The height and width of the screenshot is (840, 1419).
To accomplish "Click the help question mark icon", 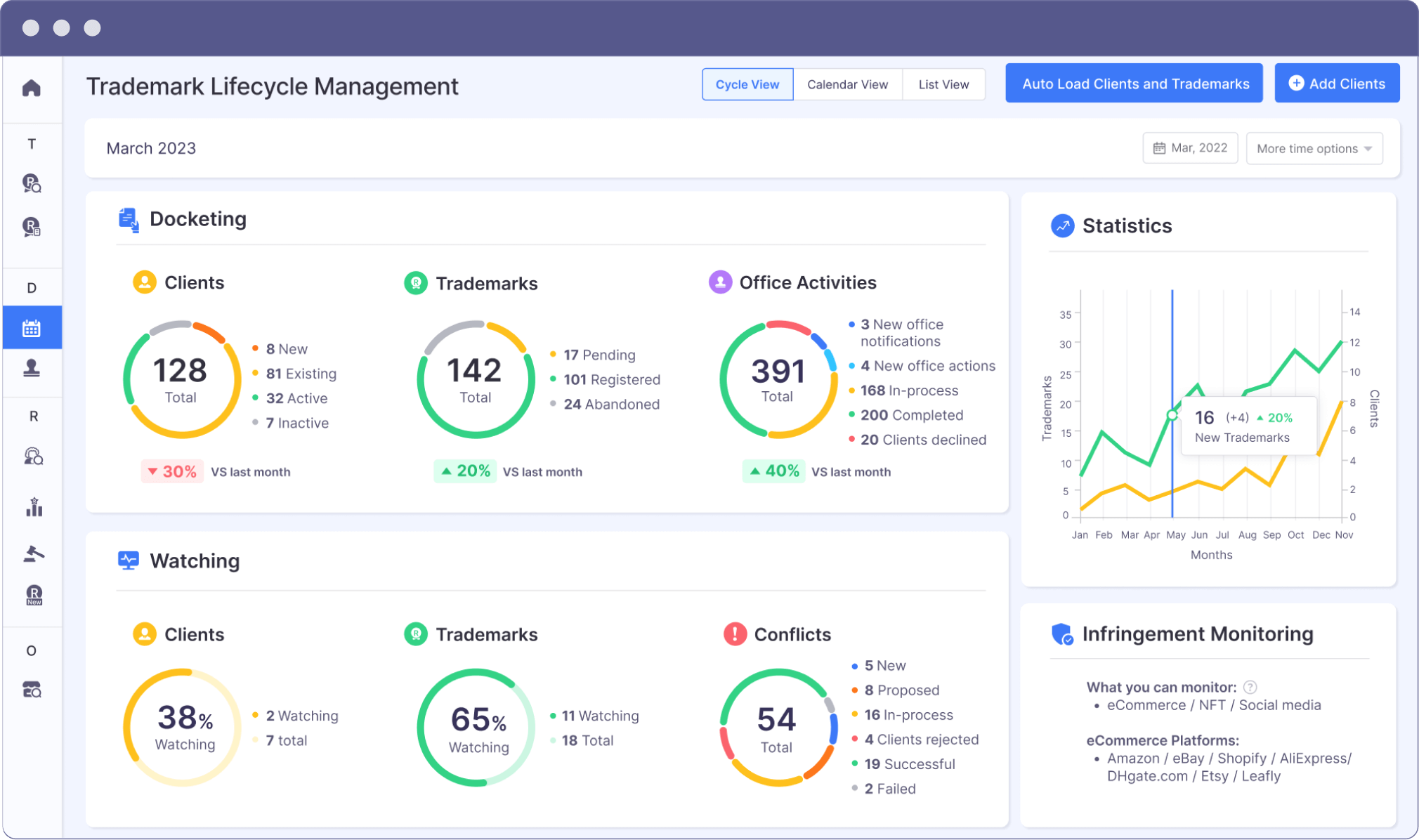I will point(1250,688).
